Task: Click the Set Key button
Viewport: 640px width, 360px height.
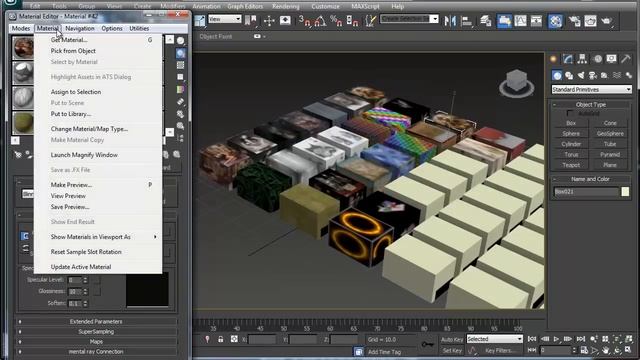Action: 452,351
